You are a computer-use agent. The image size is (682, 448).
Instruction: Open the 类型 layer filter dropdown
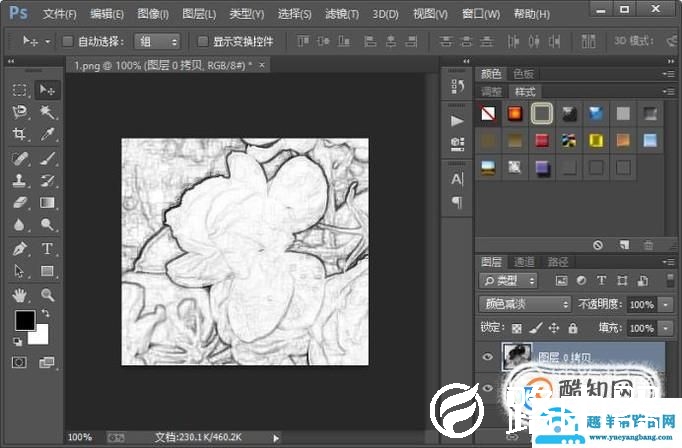[508, 281]
